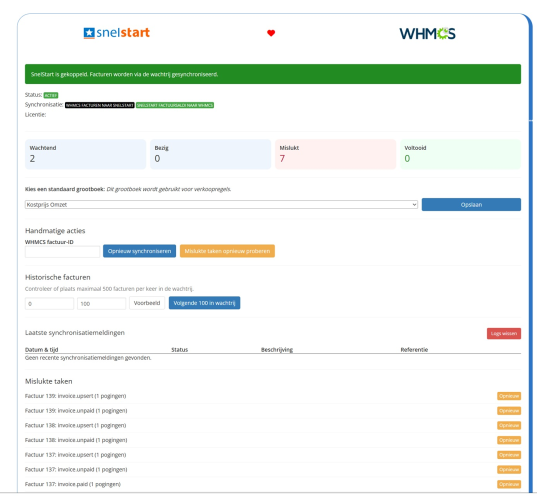Click the Licentie label
537x502 pixels.
point(35,115)
